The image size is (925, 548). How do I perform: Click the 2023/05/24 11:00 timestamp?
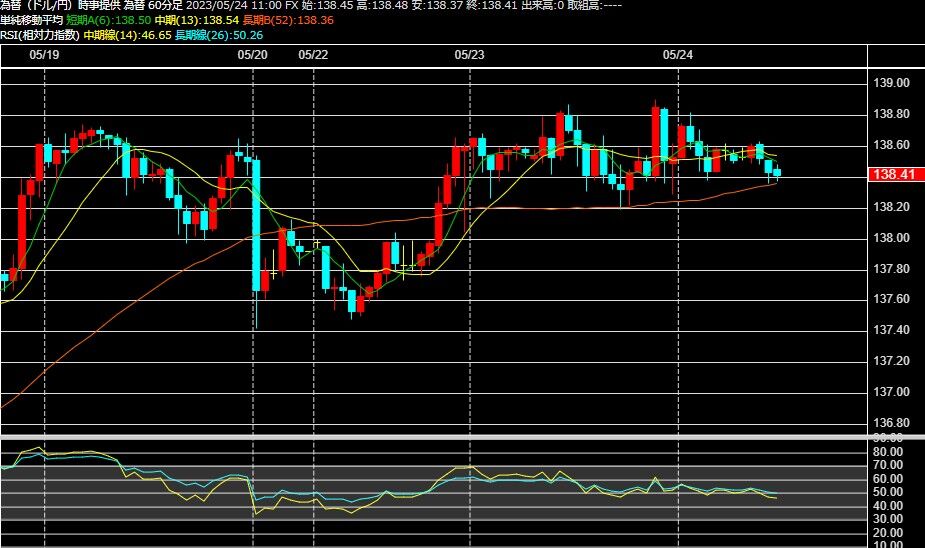tap(234, 5)
